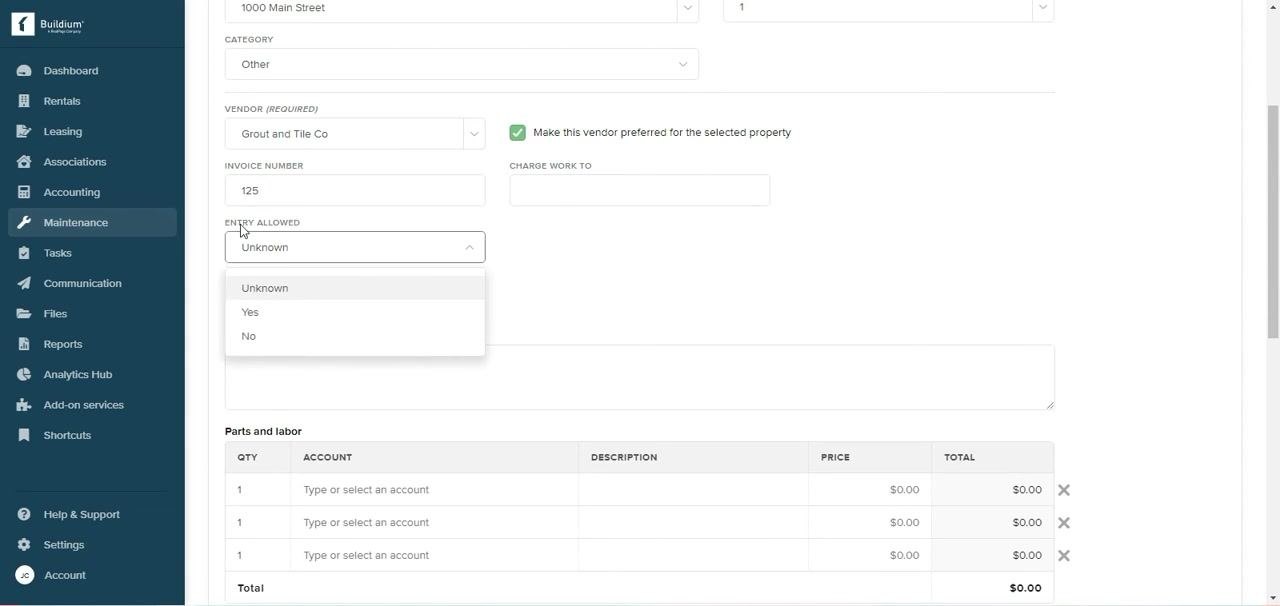The image size is (1280, 606).
Task: Open Shortcuts menu item
Action: coord(68,435)
